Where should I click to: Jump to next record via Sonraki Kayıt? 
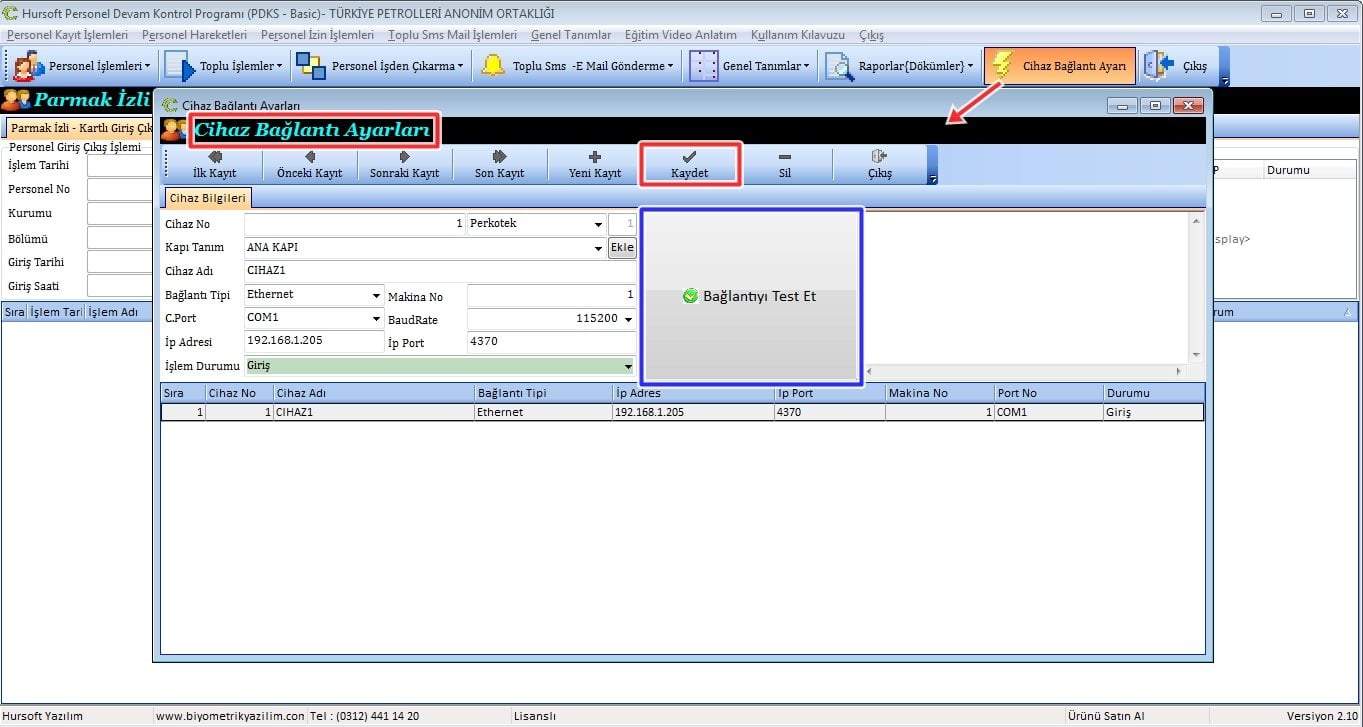(404, 157)
